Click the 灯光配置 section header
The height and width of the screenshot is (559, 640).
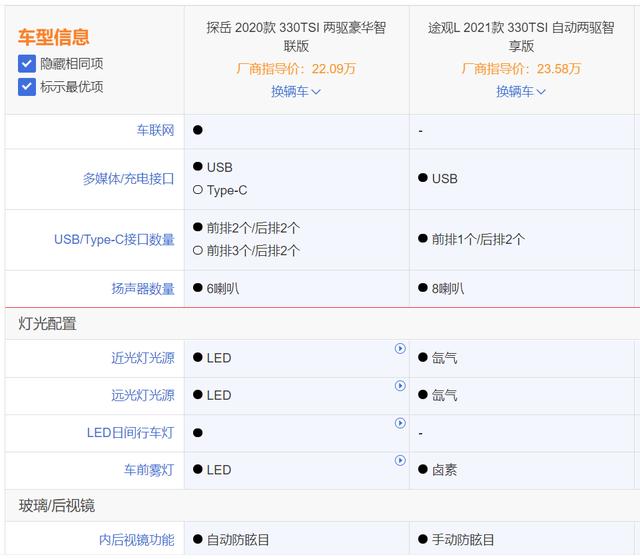point(47,324)
